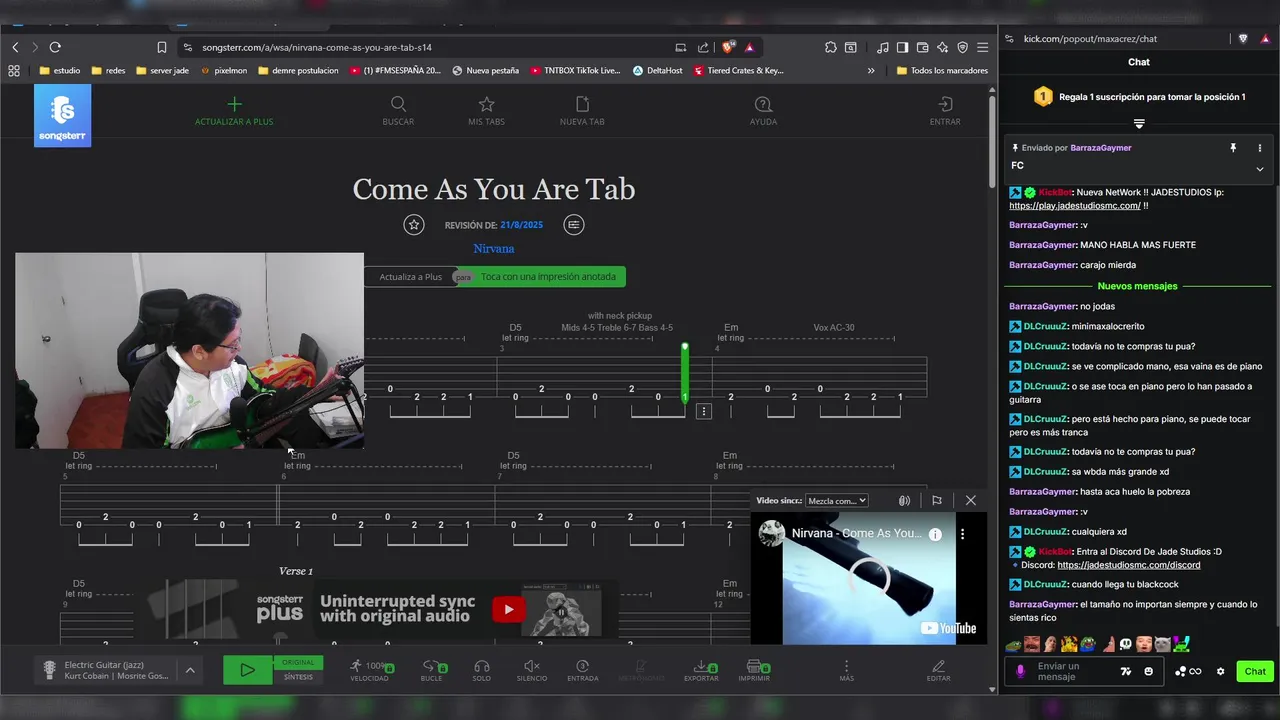This screenshot has width=1280, height=720.
Task: Click the Brave Shields icon
Action: [x=729, y=47]
